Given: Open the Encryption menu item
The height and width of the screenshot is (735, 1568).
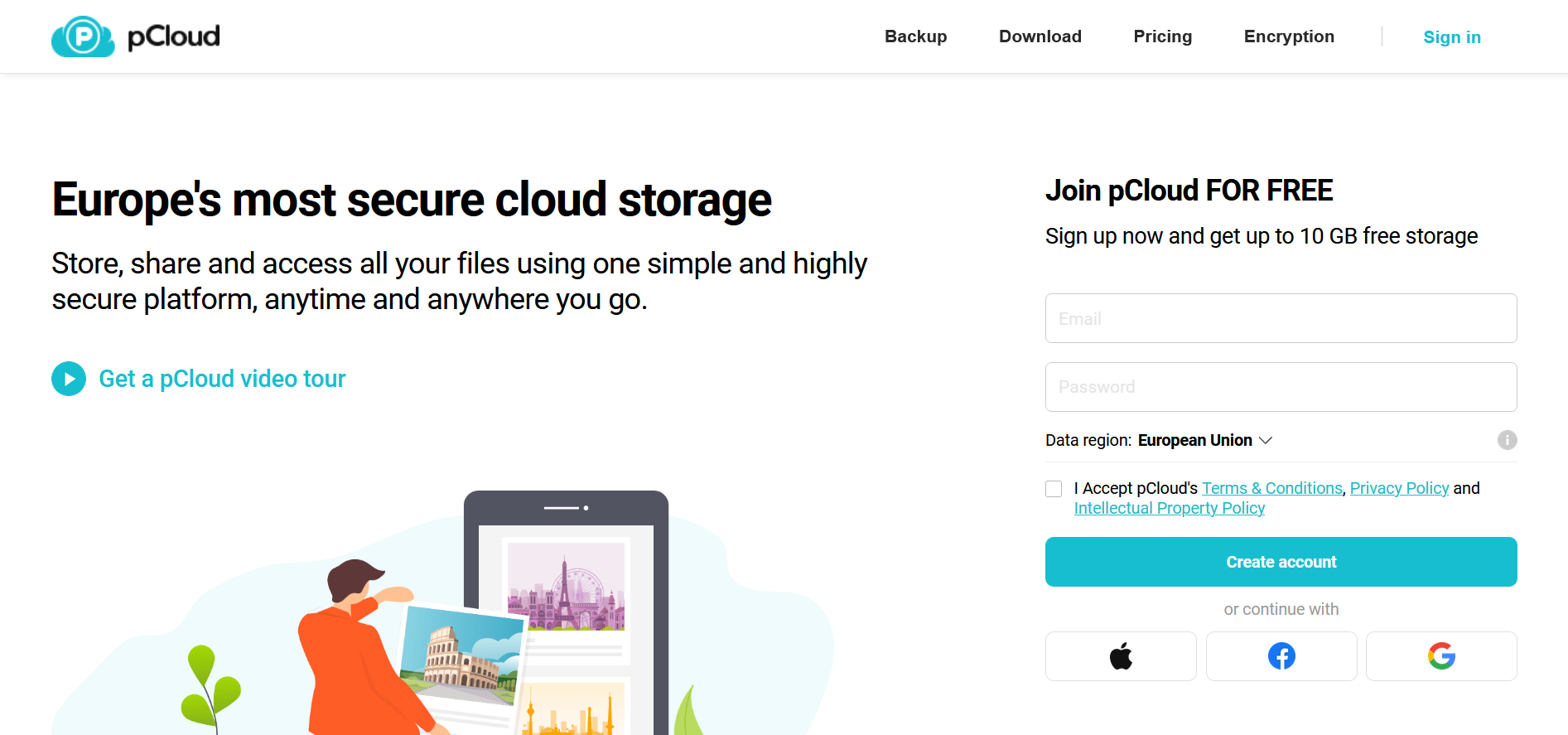Looking at the screenshot, I should click(x=1289, y=36).
